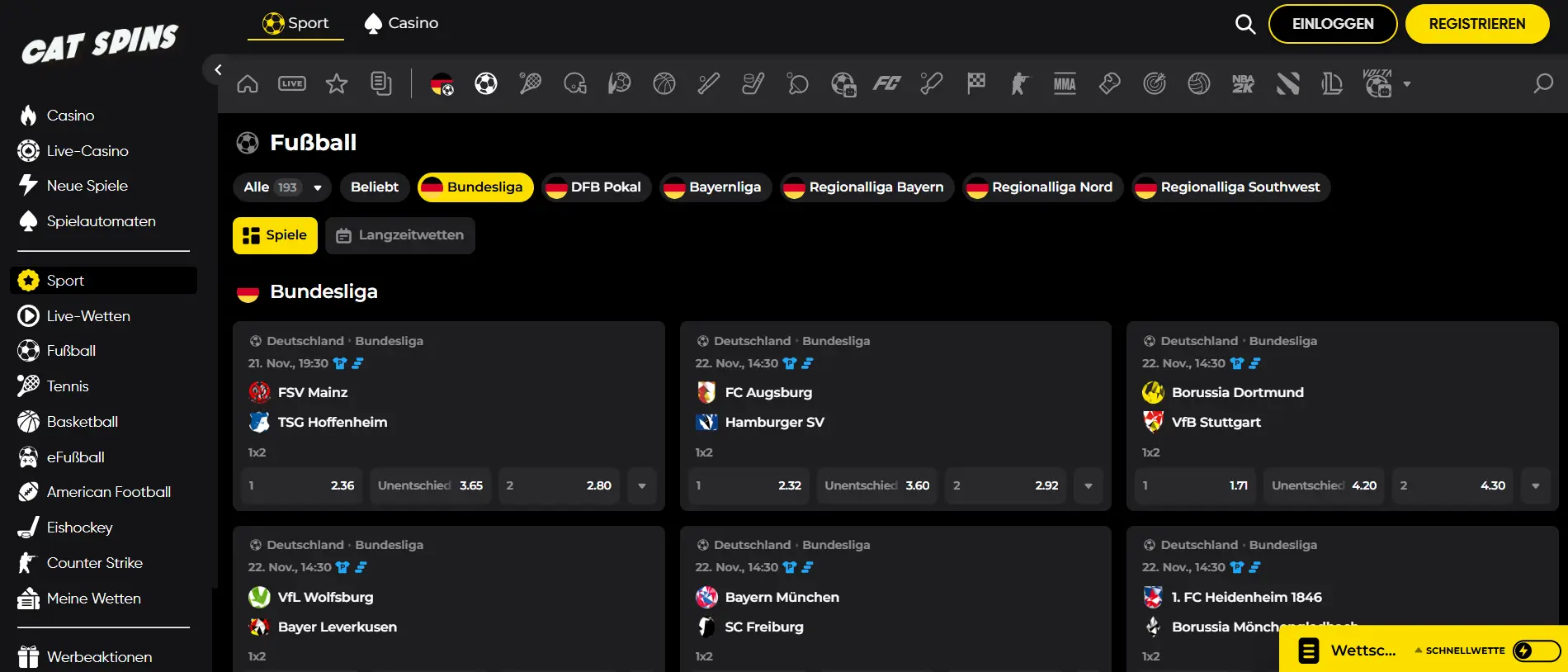The height and width of the screenshot is (672, 1568).
Task: Open the LIVE events icon
Action: (292, 83)
